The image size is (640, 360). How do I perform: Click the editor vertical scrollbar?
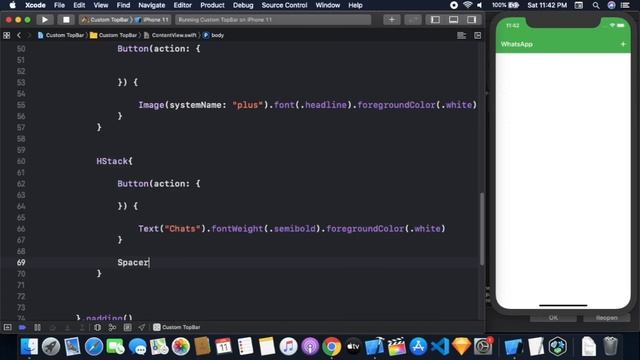coord(482,229)
